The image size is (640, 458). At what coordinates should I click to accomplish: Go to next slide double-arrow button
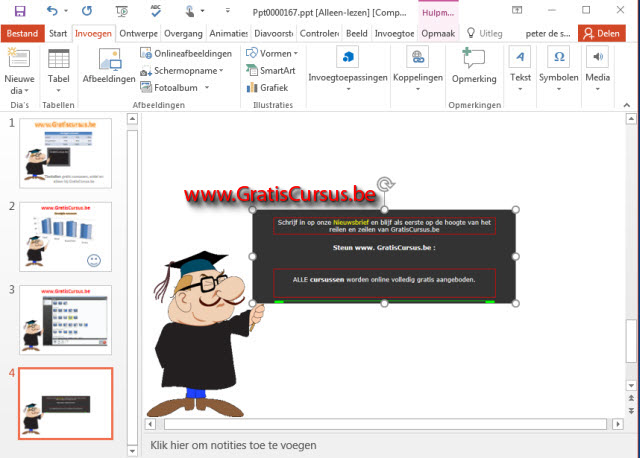631,411
